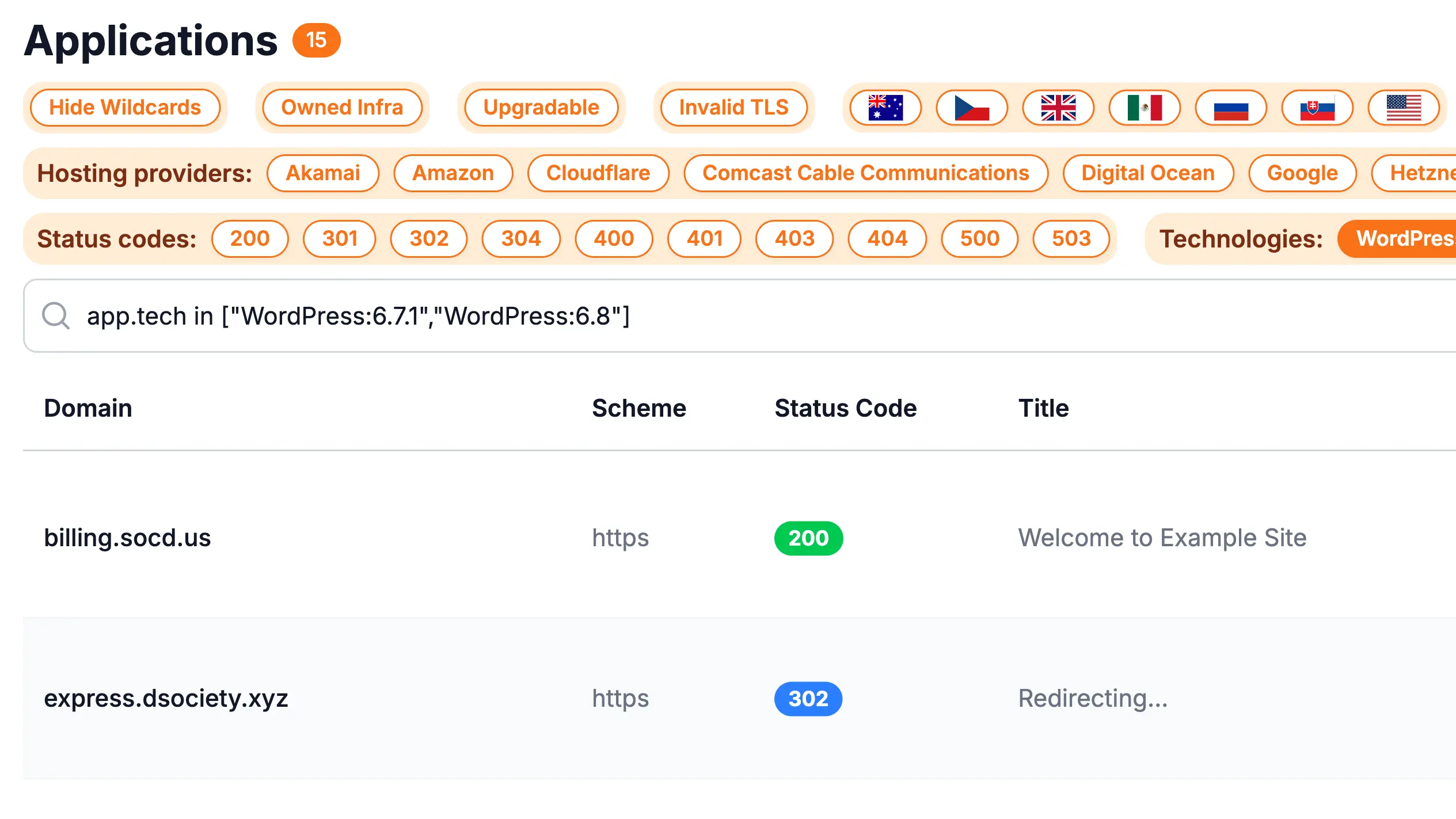Sort by the Title column header
The height and width of the screenshot is (819, 1456).
point(1043,408)
